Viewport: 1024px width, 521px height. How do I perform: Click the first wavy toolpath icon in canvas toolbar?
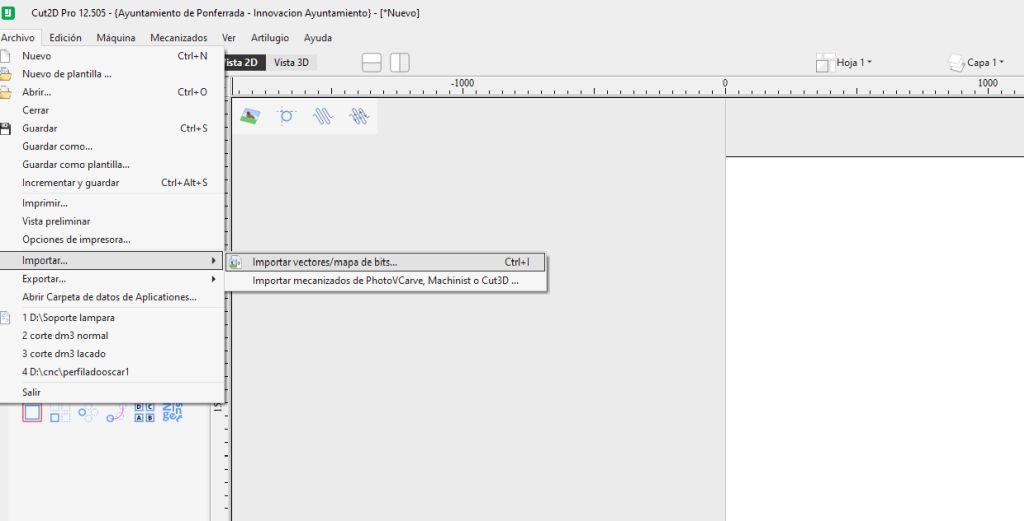(x=323, y=116)
